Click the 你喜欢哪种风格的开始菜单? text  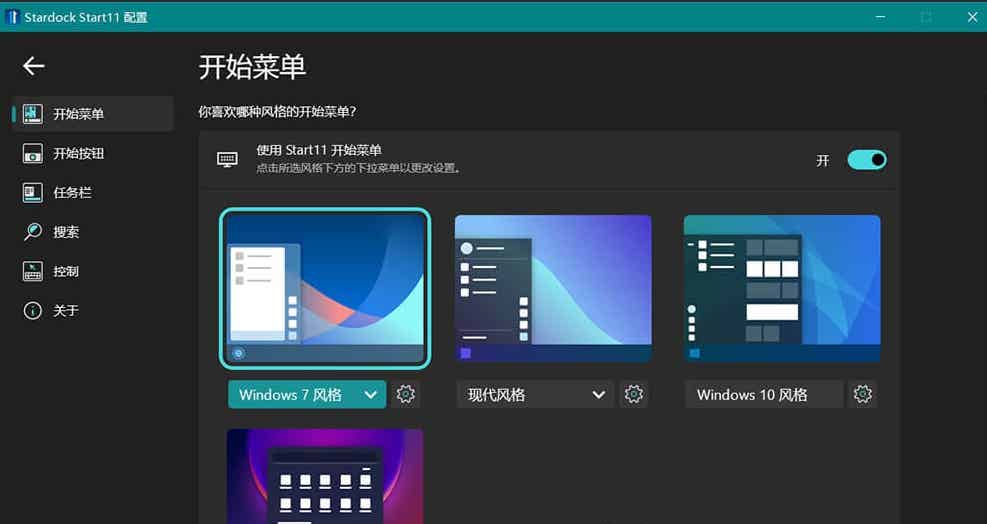(x=278, y=112)
